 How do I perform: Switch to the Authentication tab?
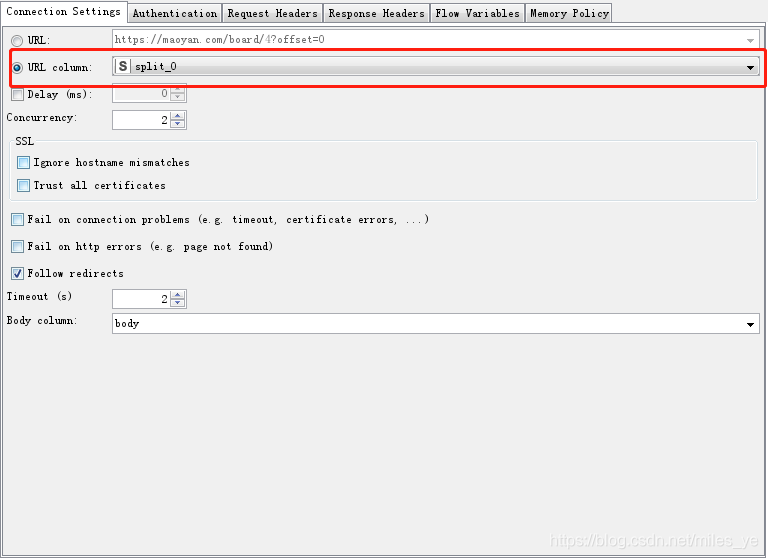[175, 13]
